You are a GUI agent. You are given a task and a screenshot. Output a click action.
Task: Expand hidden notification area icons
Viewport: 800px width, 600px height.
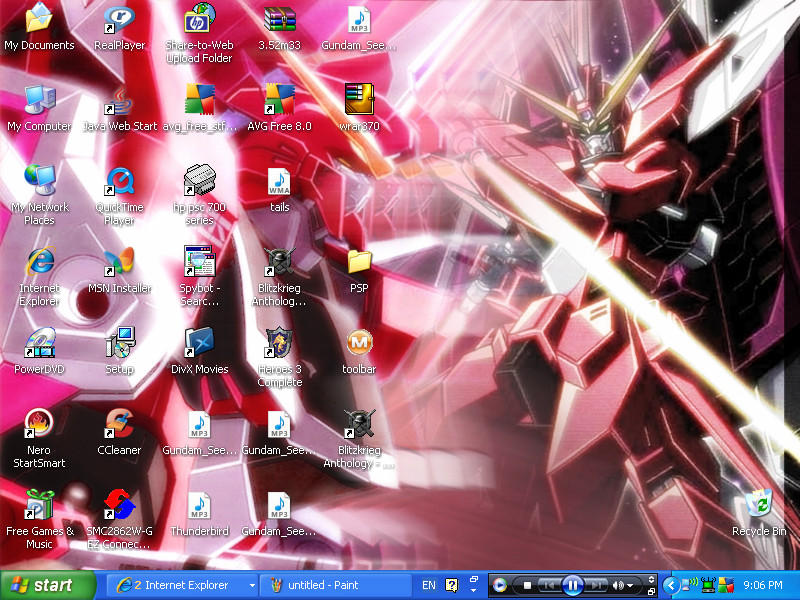pos(671,585)
